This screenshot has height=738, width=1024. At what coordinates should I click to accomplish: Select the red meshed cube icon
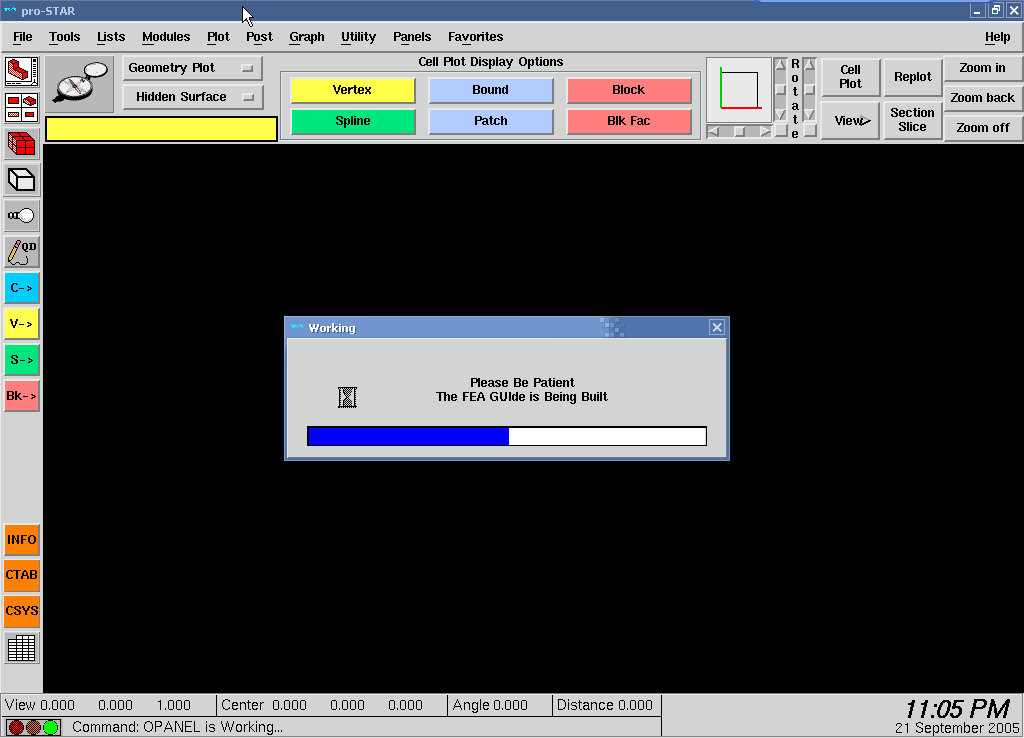pos(22,144)
